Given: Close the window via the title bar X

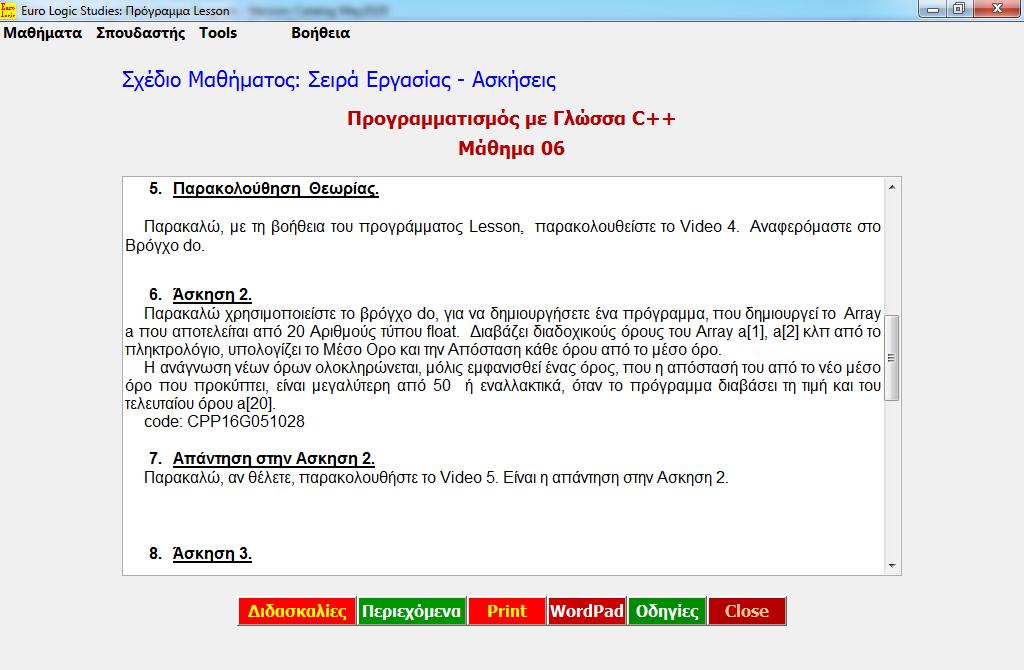Looking at the screenshot, I should coord(997,9).
